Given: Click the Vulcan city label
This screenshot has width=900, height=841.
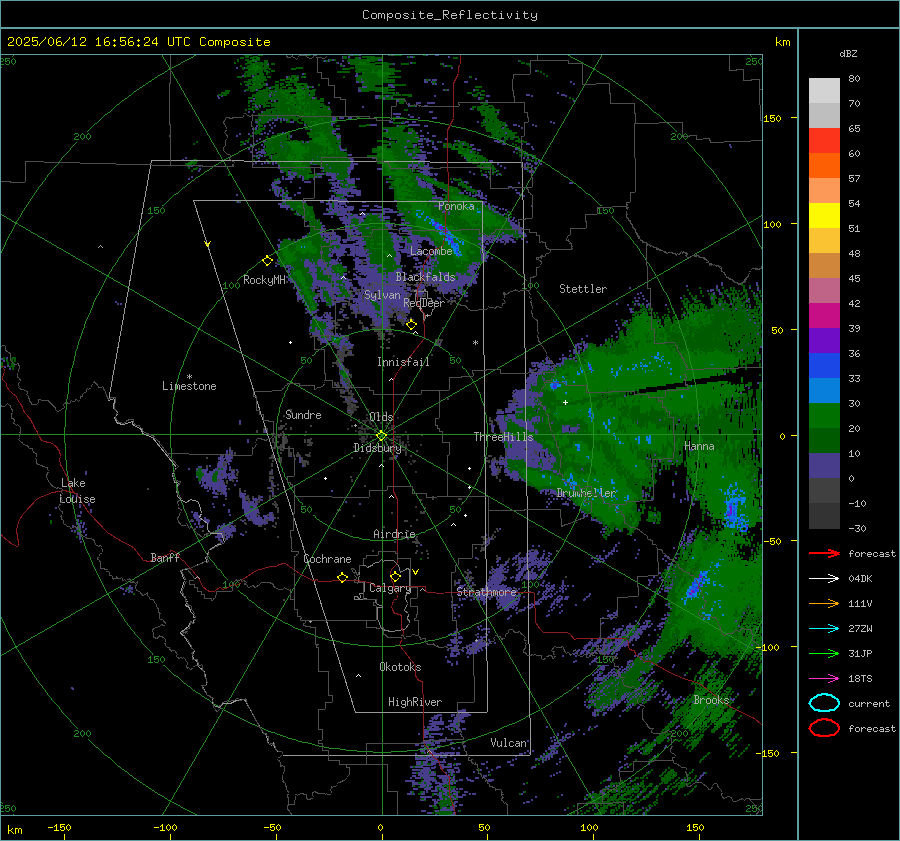Looking at the screenshot, I should pyautogui.click(x=509, y=743).
